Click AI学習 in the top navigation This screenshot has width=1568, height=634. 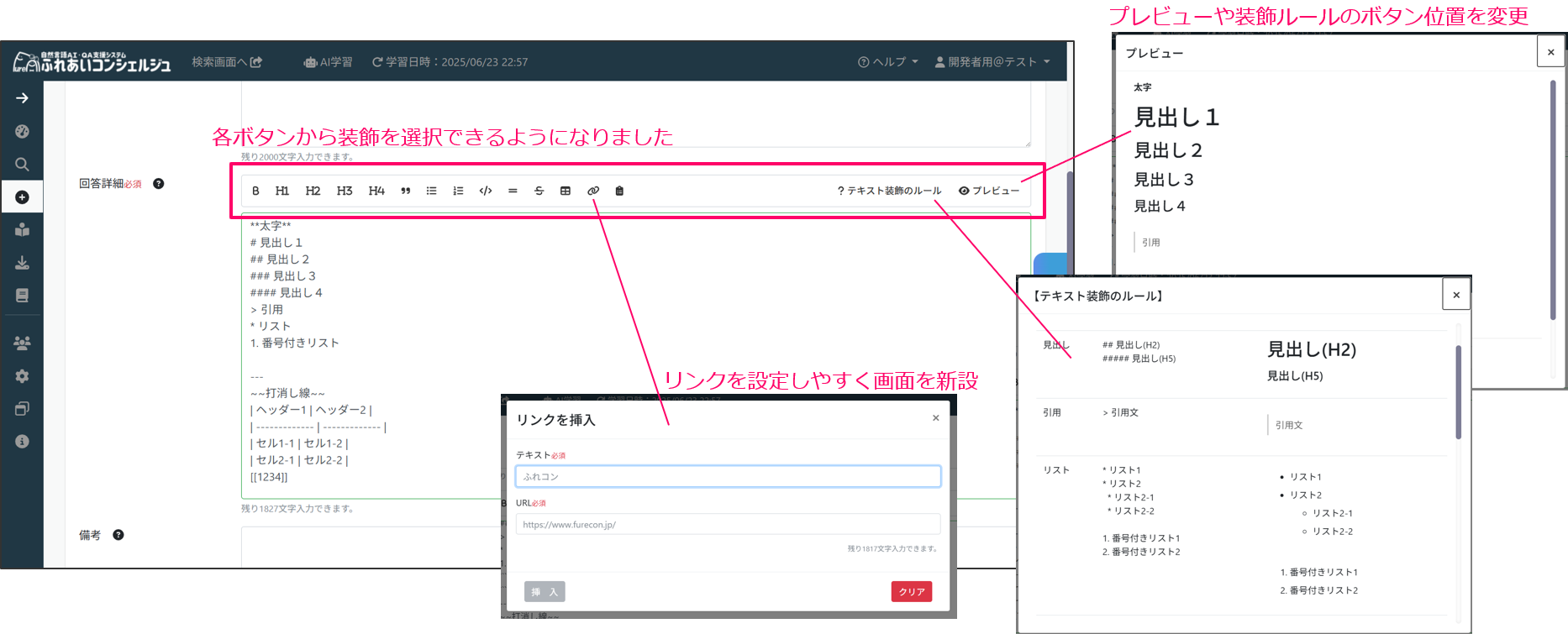[x=328, y=62]
